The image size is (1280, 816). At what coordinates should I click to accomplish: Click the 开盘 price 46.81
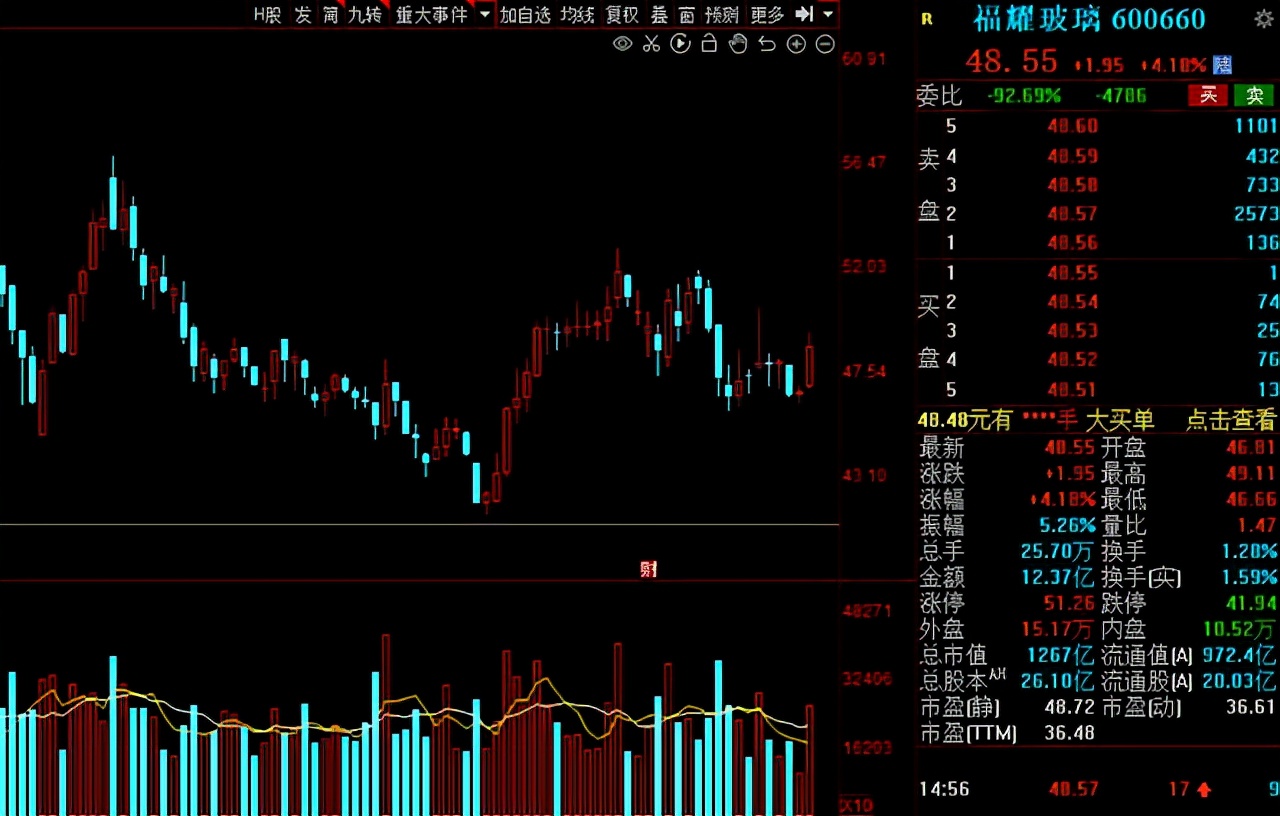[x=1252, y=448]
